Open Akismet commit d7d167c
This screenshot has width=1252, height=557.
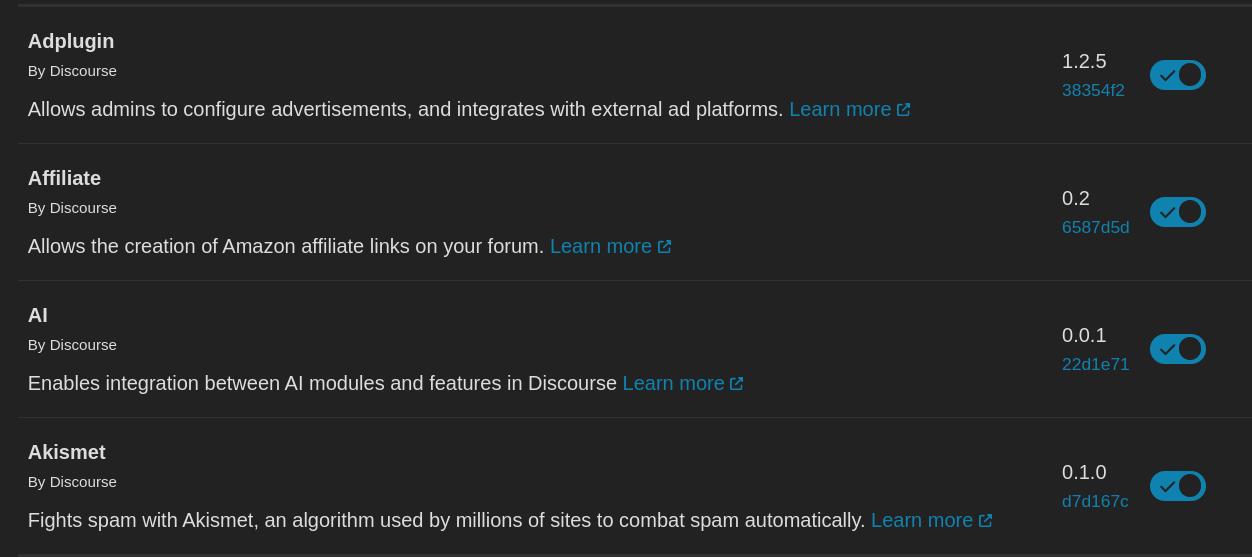click(1095, 502)
